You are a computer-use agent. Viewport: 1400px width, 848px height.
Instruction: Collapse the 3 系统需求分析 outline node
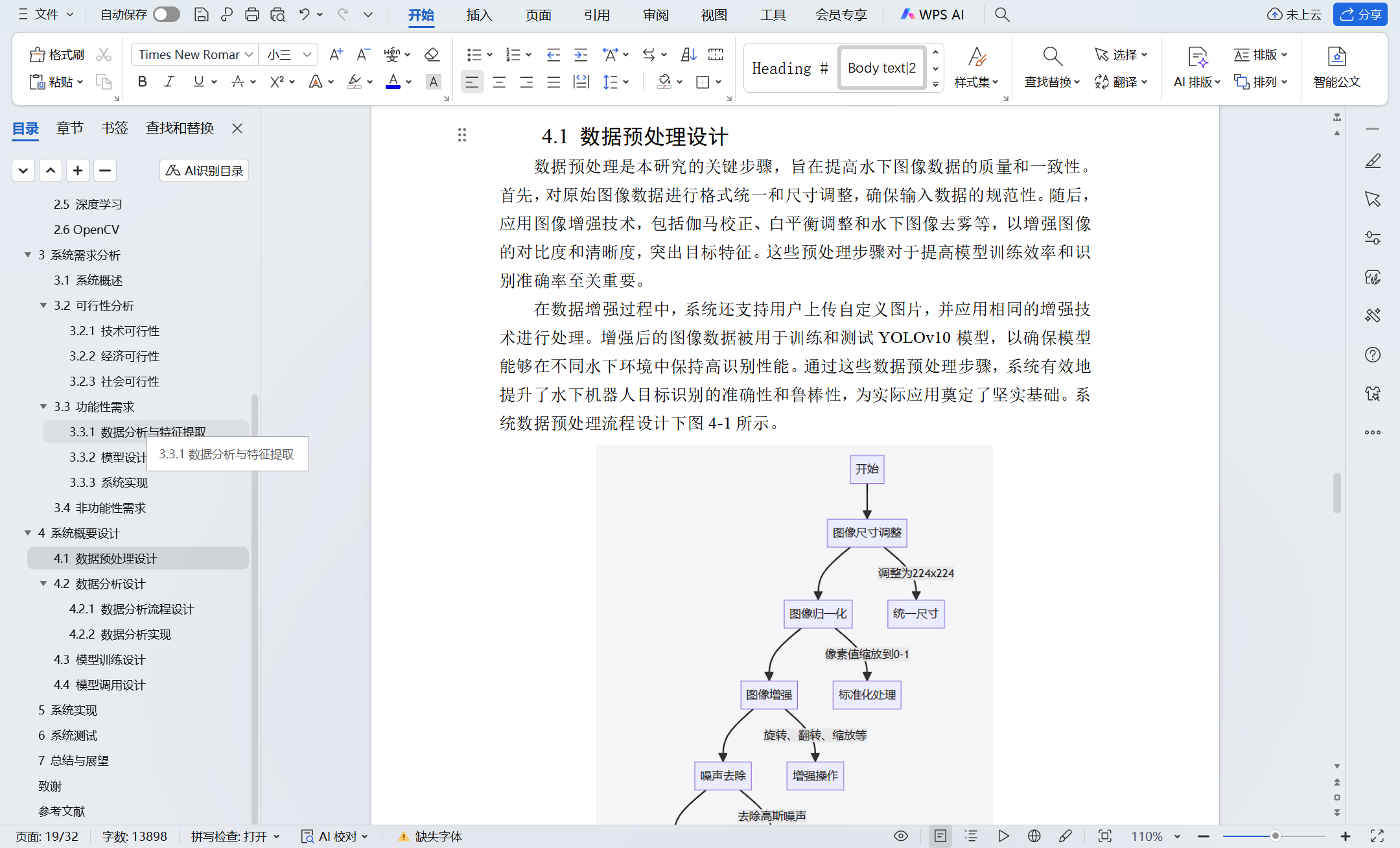click(x=28, y=255)
